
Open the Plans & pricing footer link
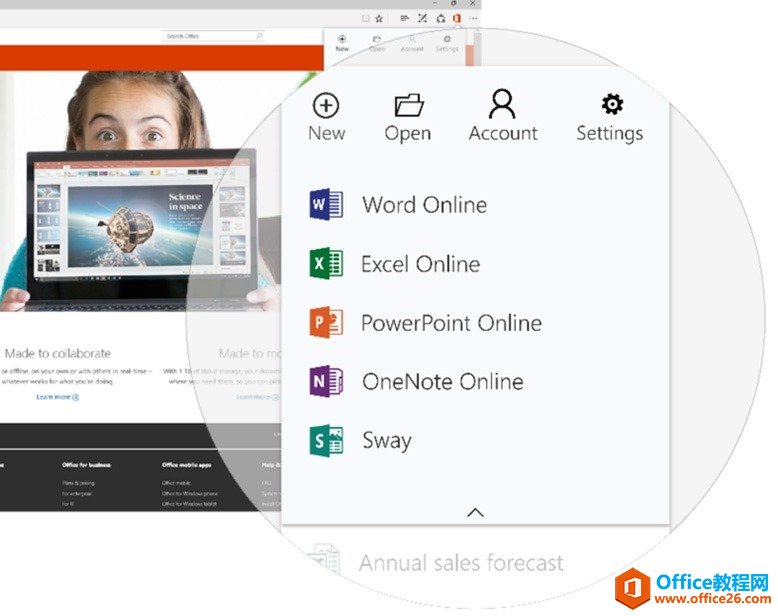78,483
